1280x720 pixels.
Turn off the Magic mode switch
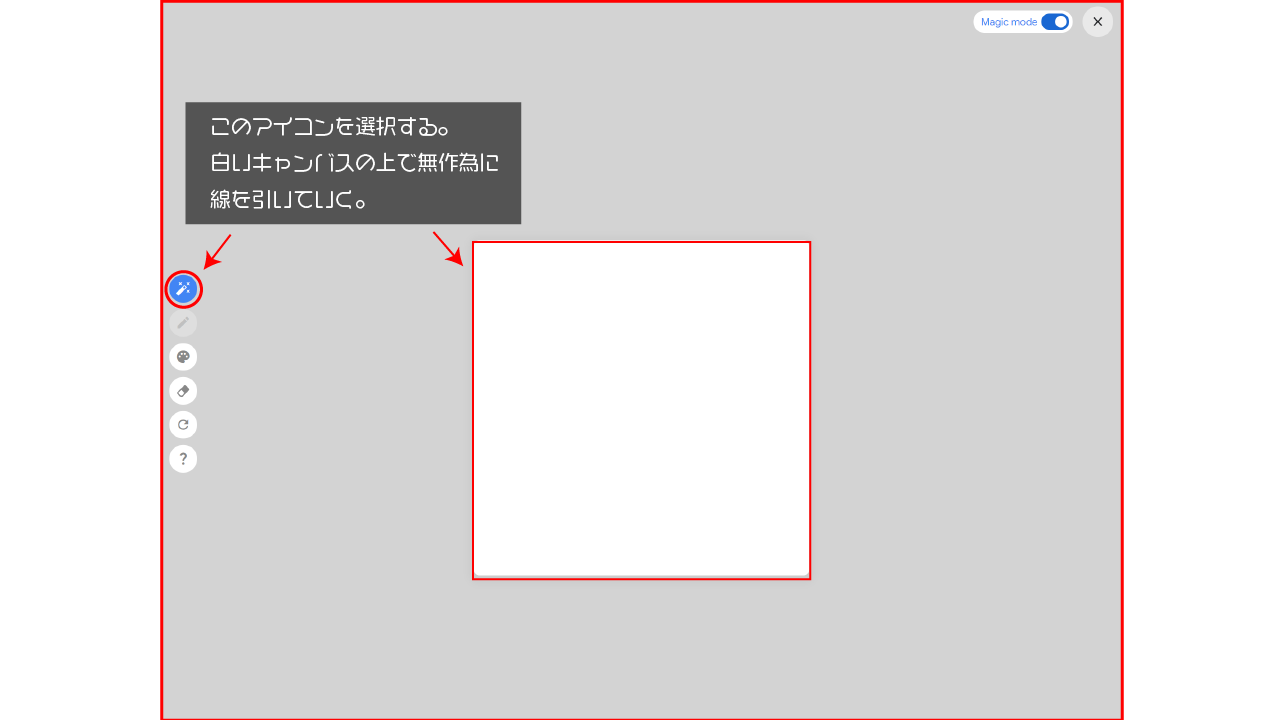pyautogui.click(x=1055, y=22)
